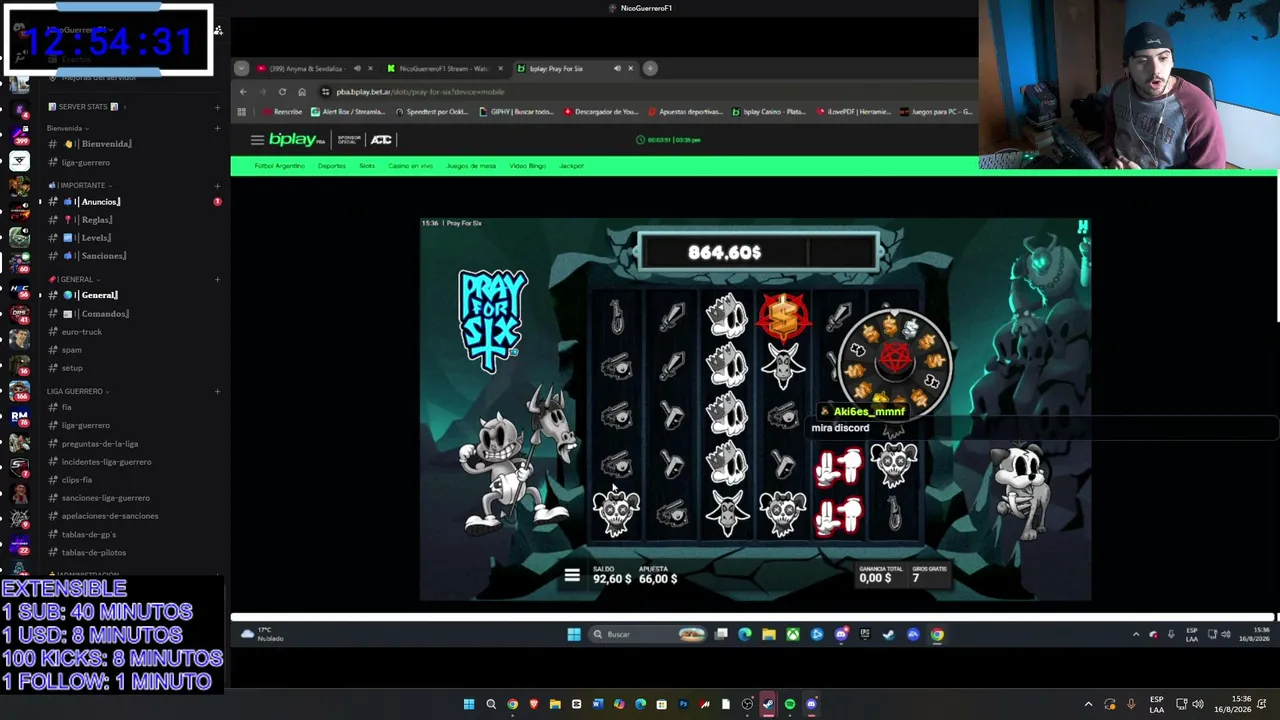Collapse the GENERAL category
The width and height of the screenshot is (1280, 720).
coord(74,280)
